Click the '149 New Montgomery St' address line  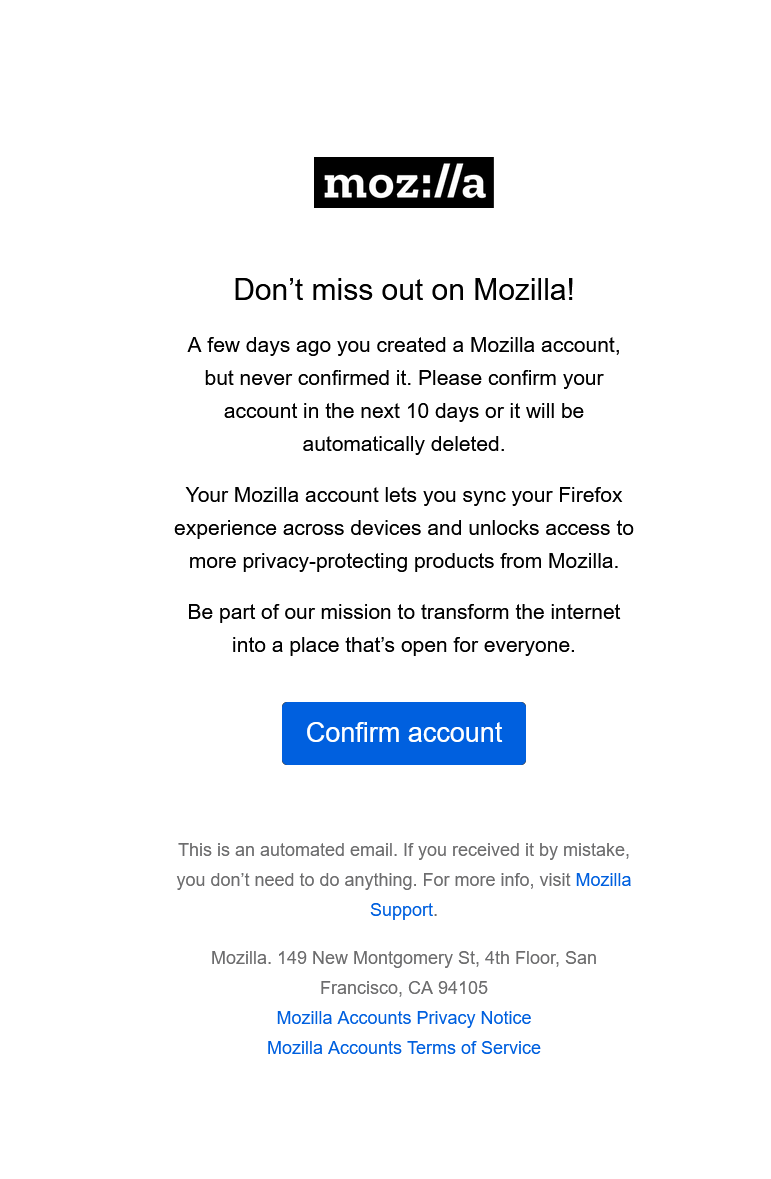pos(403,958)
